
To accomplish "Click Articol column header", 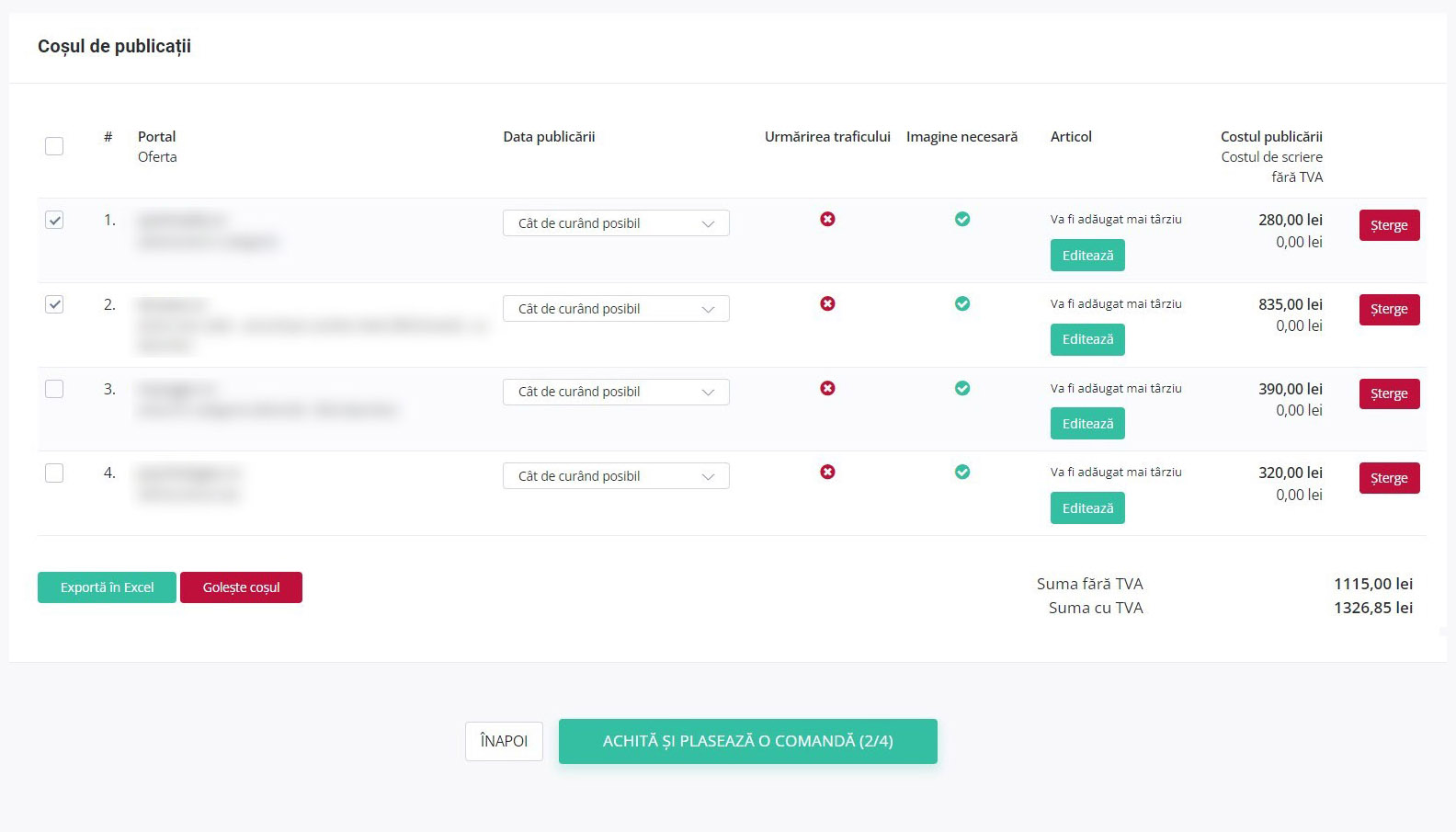I will pyautogui.click(x=1071, y=137).
